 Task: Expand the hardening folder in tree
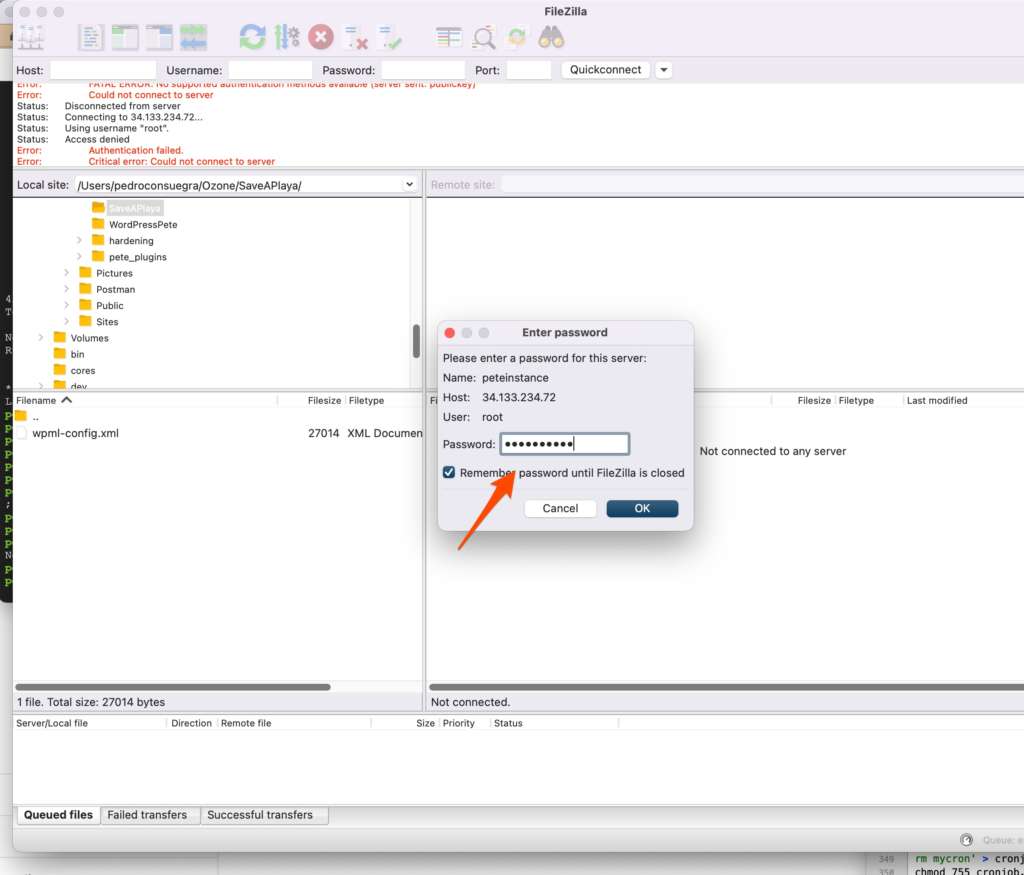[80, 241]
